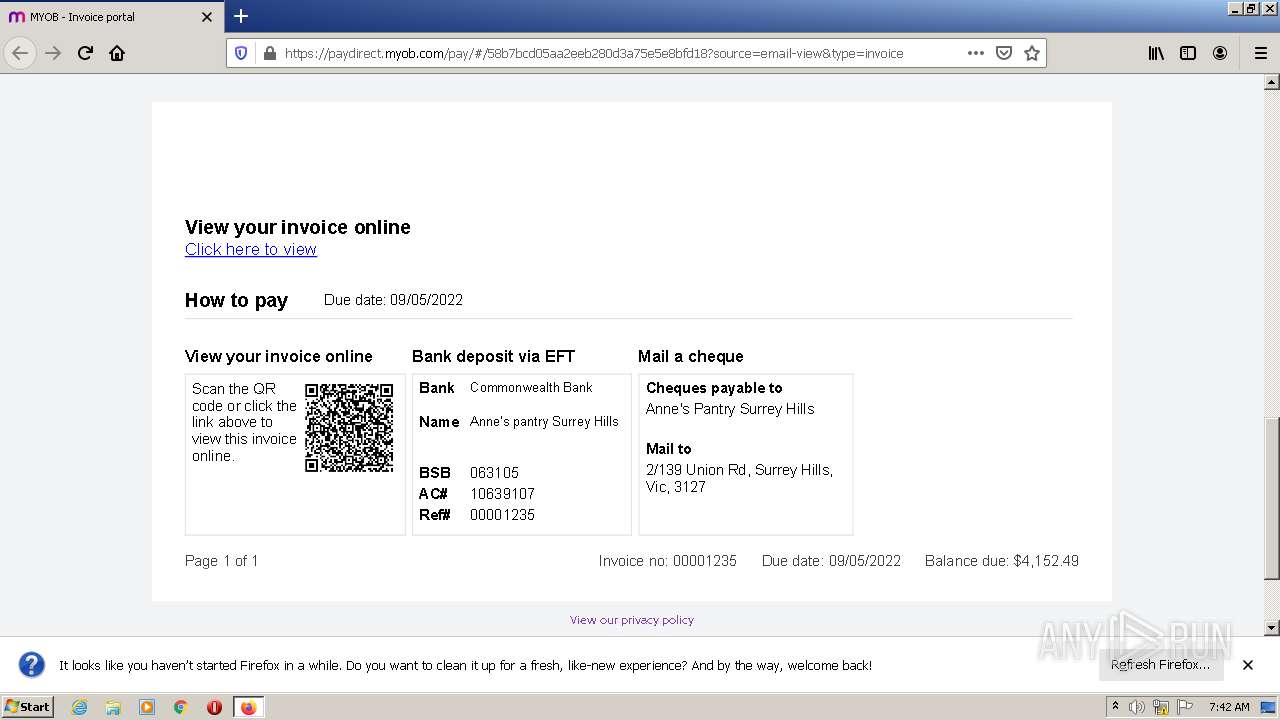Select the How to pay due date

393,300
